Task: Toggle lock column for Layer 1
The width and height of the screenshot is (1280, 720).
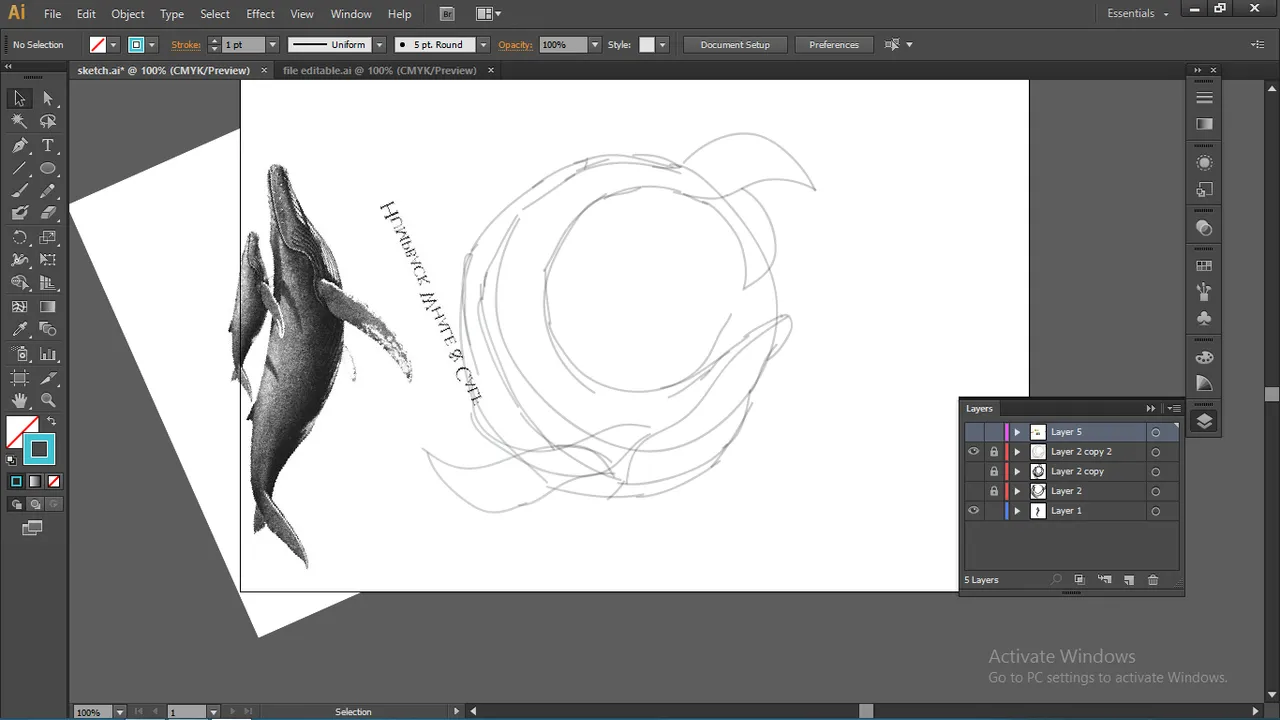Action: point(994,511)
